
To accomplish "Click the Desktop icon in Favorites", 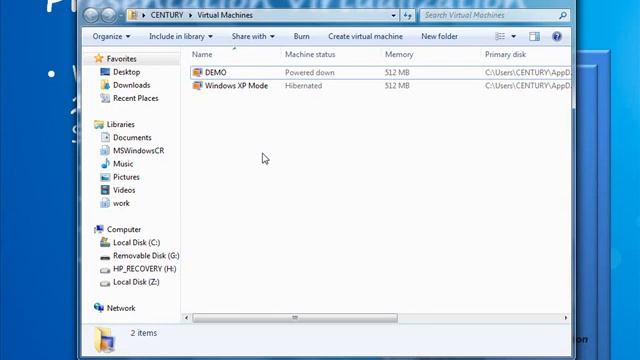I will [x=105, y=72].
